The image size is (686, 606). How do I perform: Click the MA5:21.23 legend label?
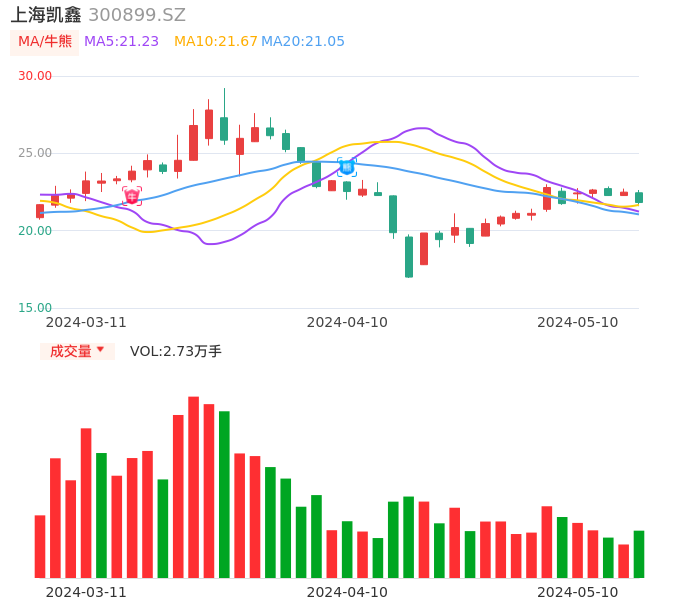point(121,42)
